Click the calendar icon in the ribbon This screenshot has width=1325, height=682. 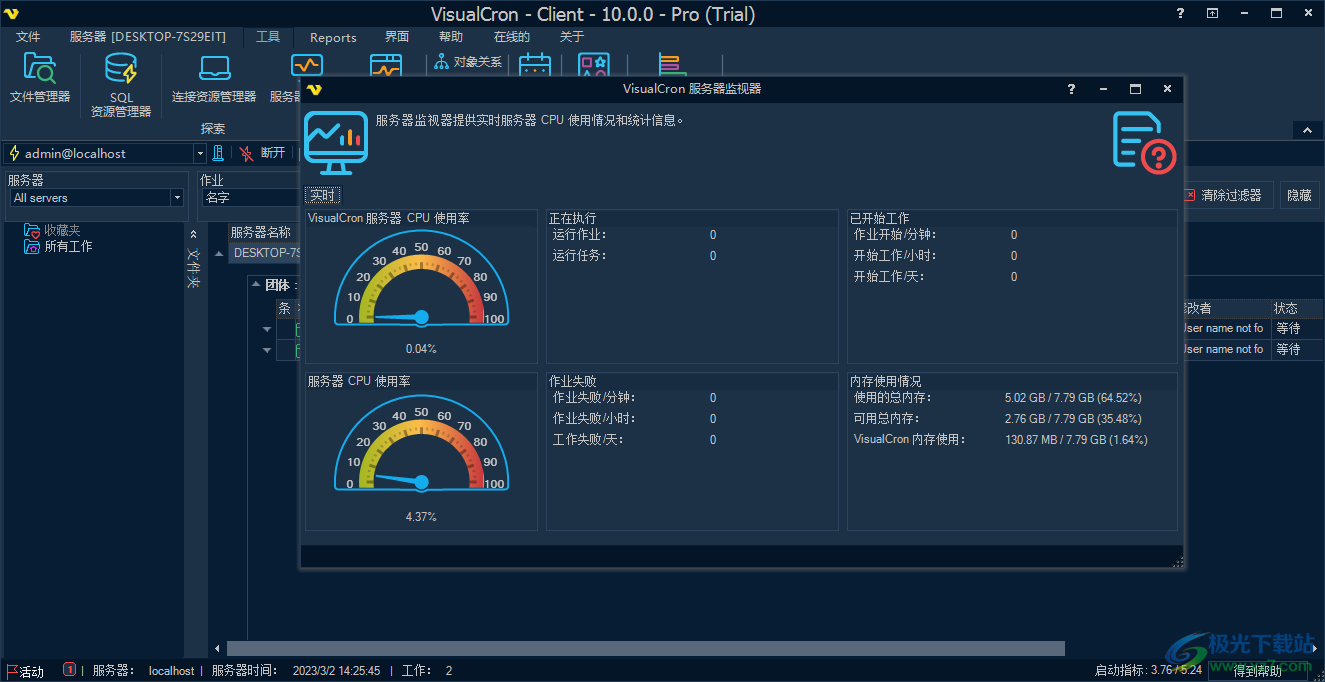tap(535, 64)
